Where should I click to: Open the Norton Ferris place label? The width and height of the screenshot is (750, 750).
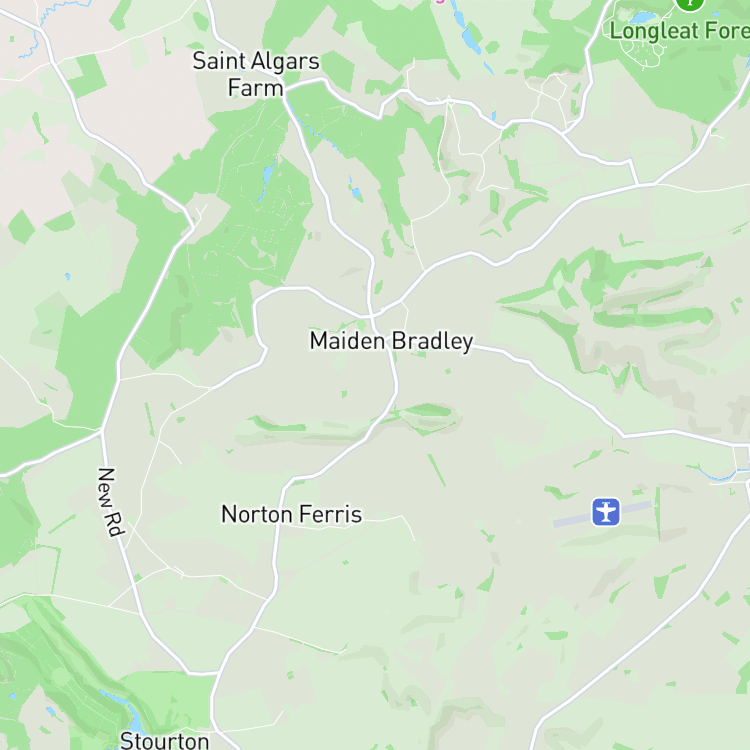291,514
